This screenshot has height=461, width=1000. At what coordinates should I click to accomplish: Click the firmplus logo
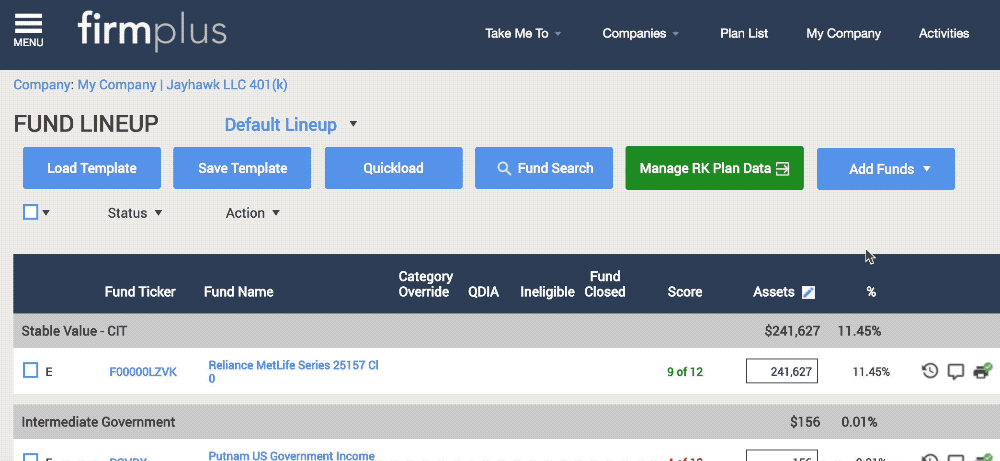point(152,33)
